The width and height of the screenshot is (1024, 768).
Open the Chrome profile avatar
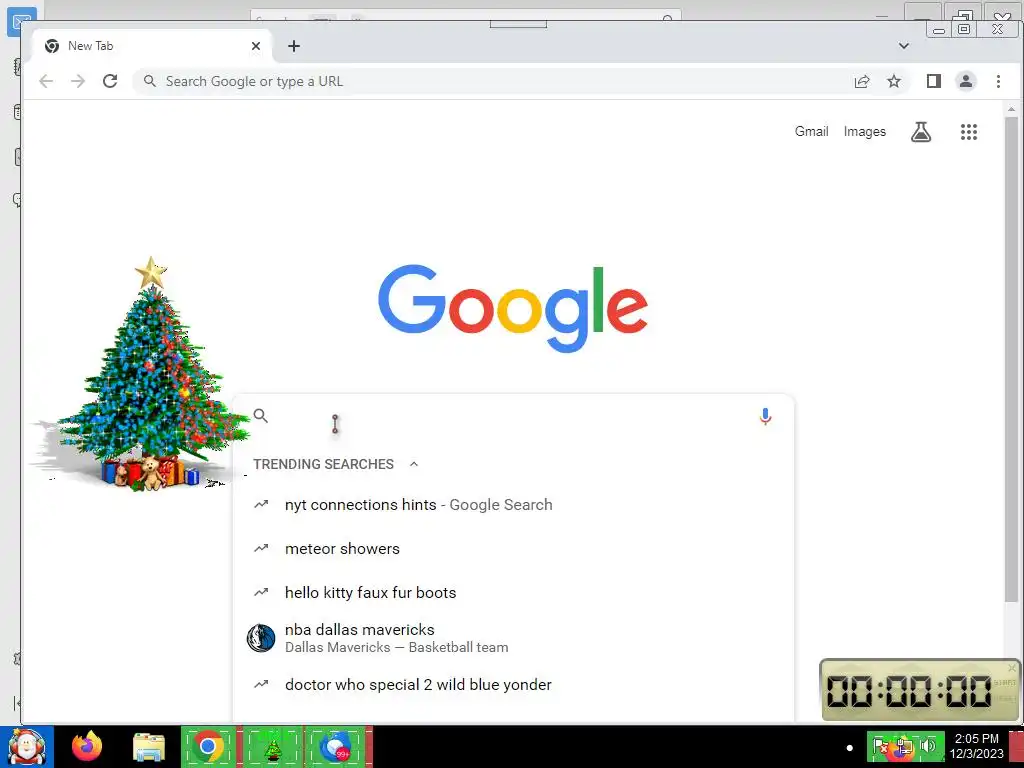pos(965,81)
